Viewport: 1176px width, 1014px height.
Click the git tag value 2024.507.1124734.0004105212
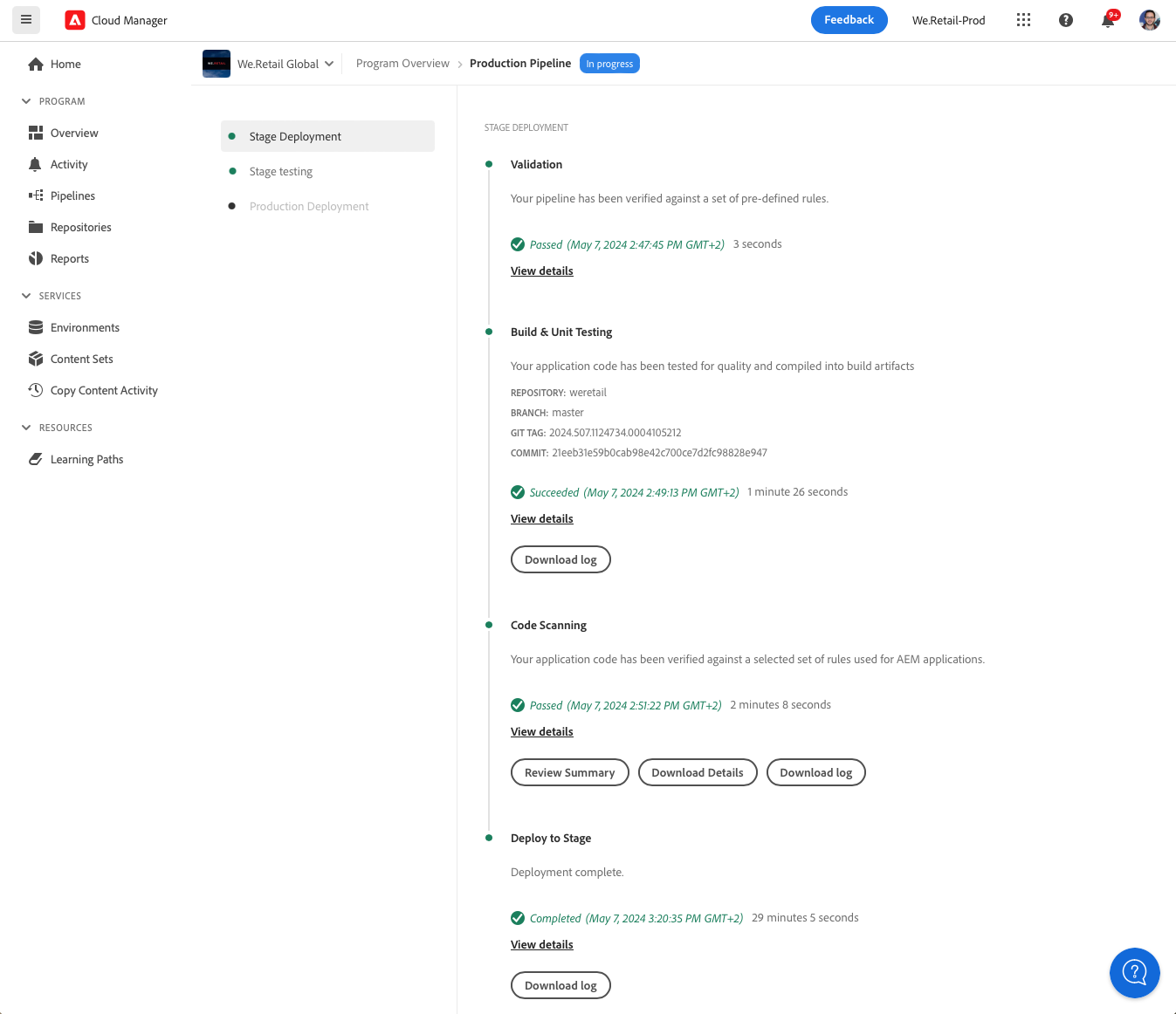(x=615, y=433)
